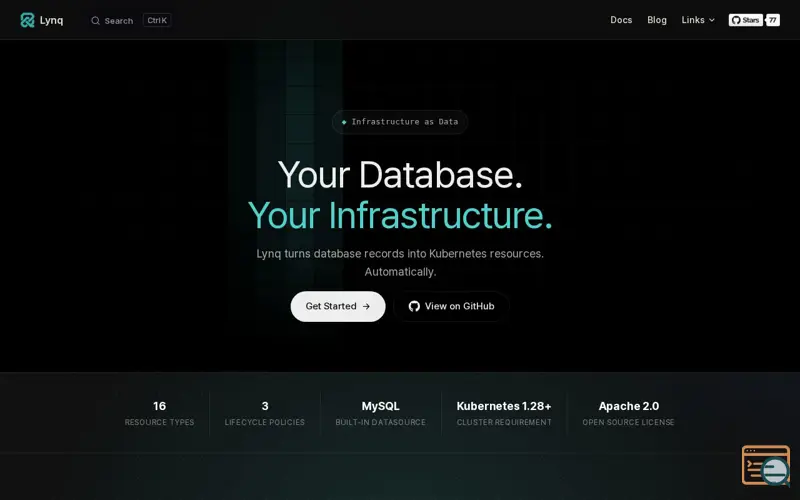Click GitHub octocat icon in View on GitHub

[414, 306]
